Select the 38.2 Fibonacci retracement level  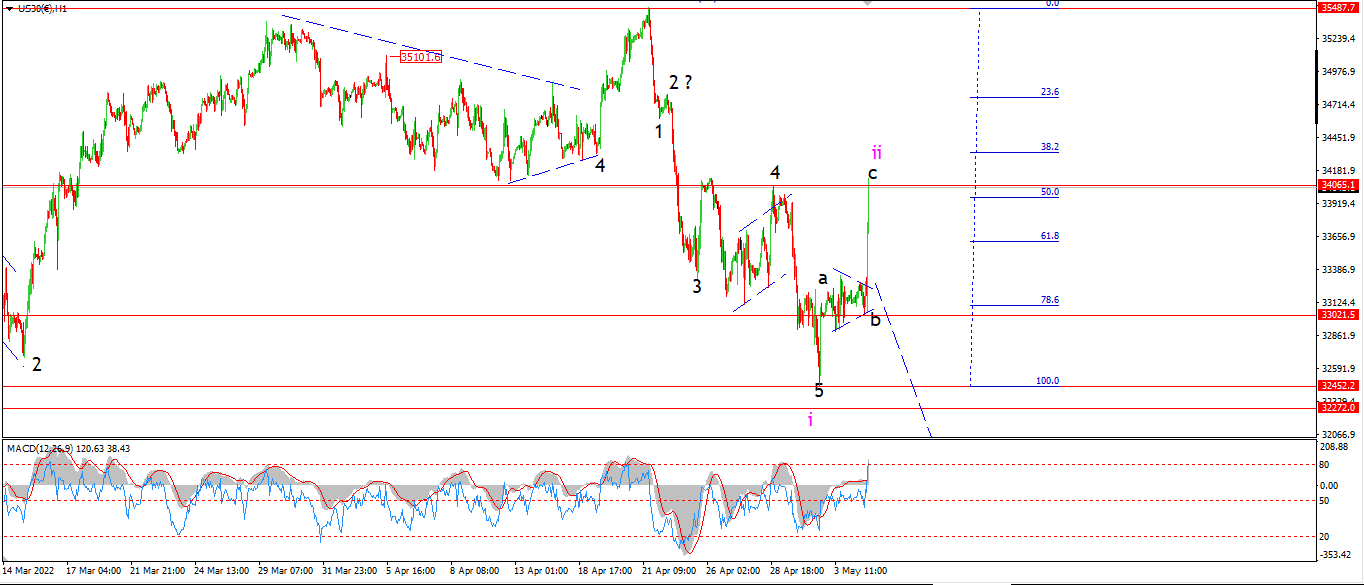tap(1049, 147)
